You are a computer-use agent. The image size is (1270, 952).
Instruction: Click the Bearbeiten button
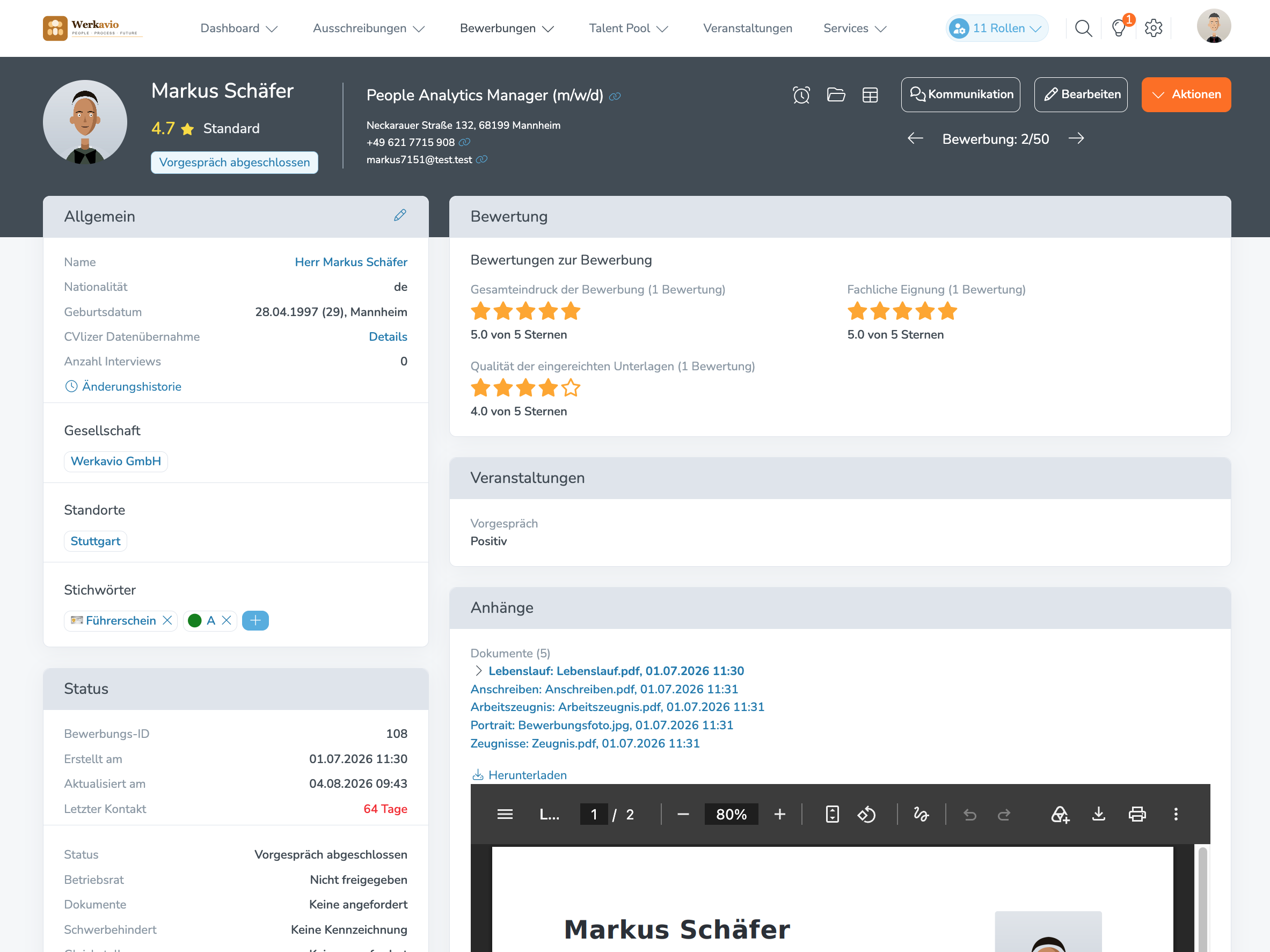(x=1081, y=94)
